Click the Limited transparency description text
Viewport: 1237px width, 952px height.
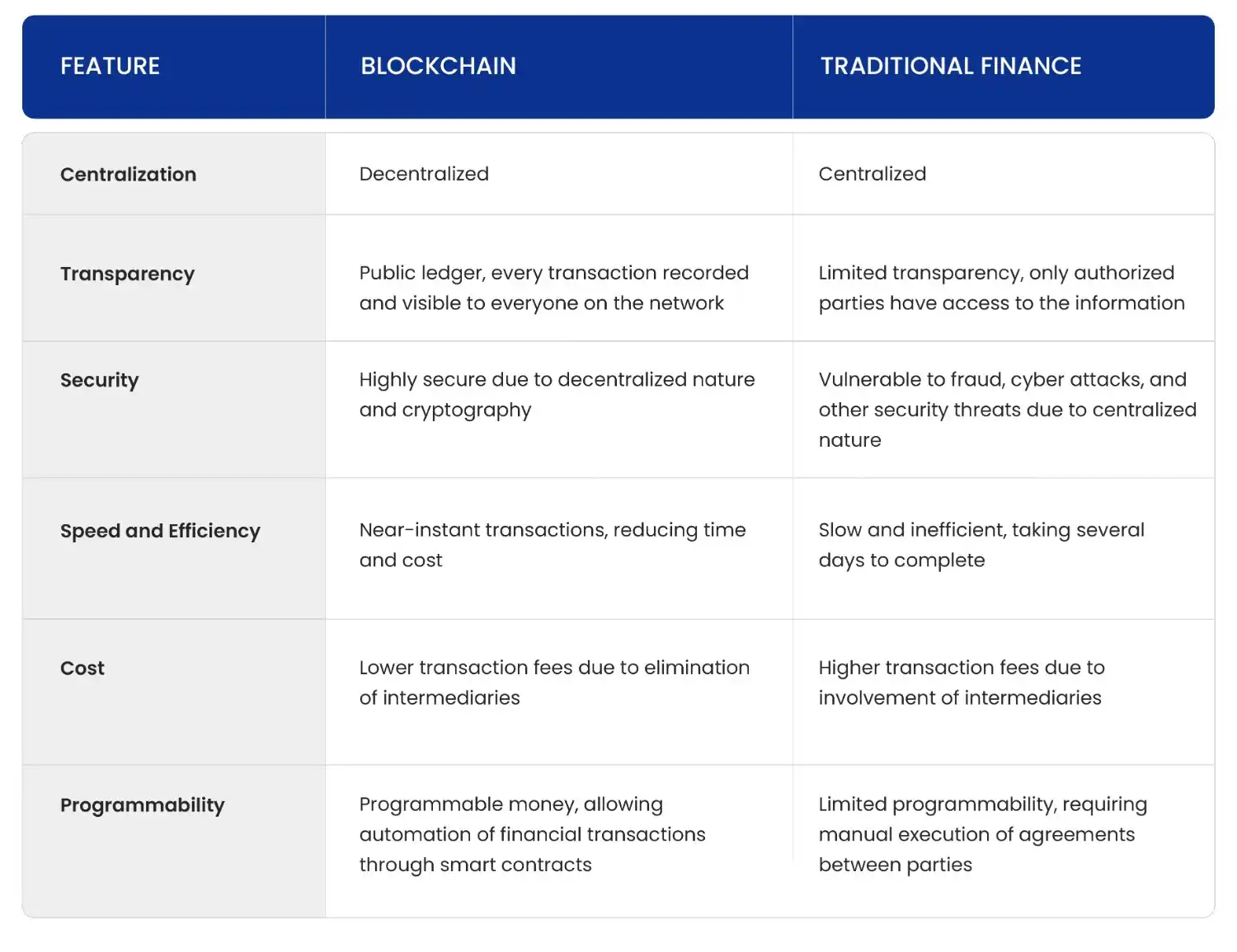coord(1001,288)
